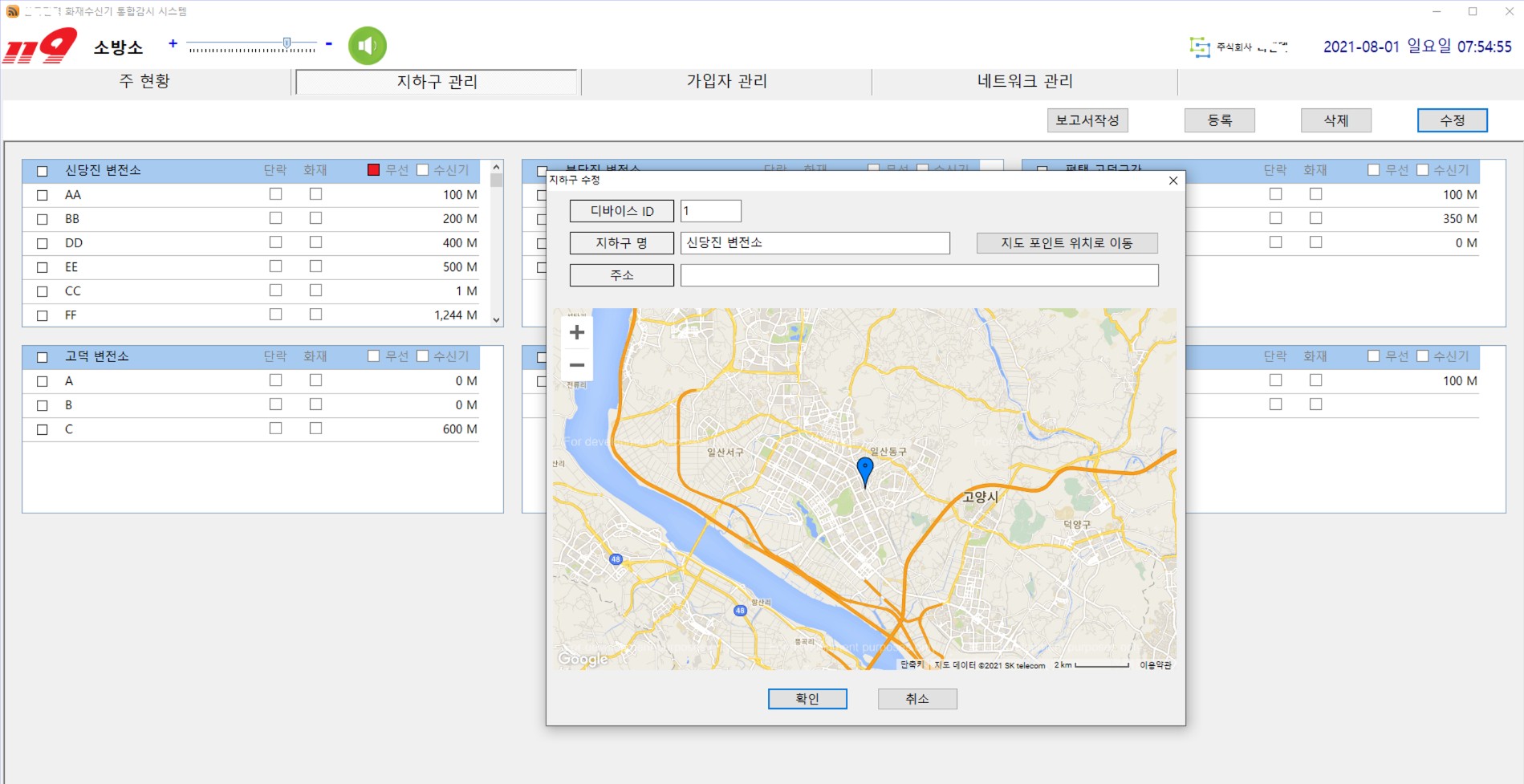Switch to the 가입자 관리 tab

click(x=726, y=81)
